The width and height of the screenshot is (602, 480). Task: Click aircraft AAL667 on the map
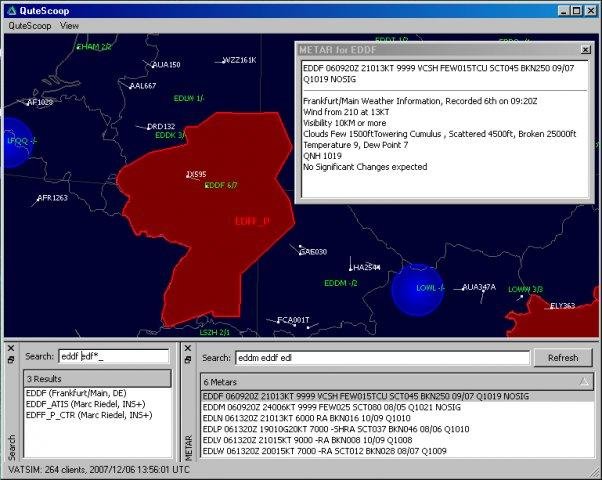click(142, 86)
